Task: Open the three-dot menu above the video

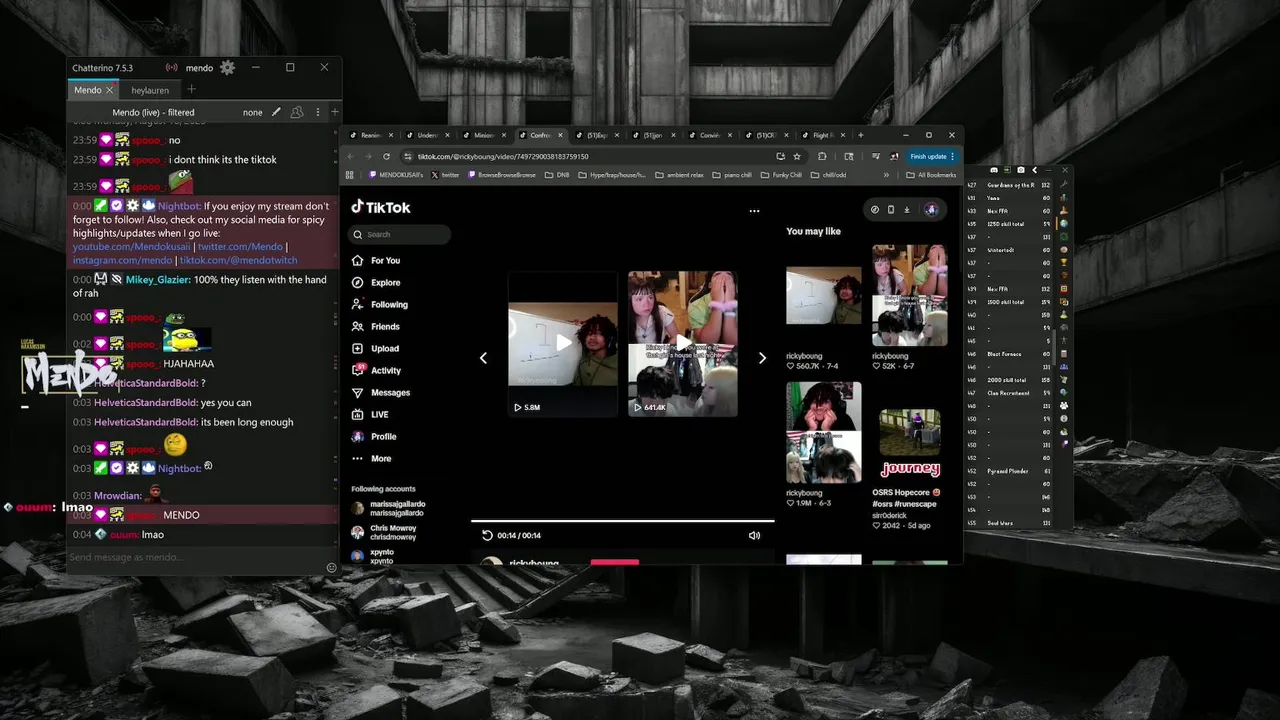Action: tap(755, 211)
